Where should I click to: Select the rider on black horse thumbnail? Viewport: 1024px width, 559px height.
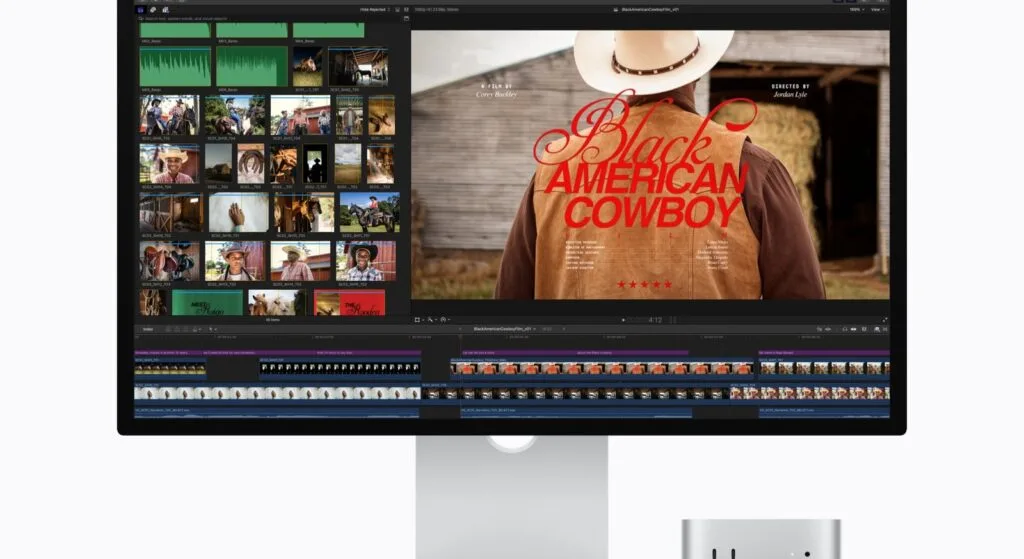click(x=370, y=212)
